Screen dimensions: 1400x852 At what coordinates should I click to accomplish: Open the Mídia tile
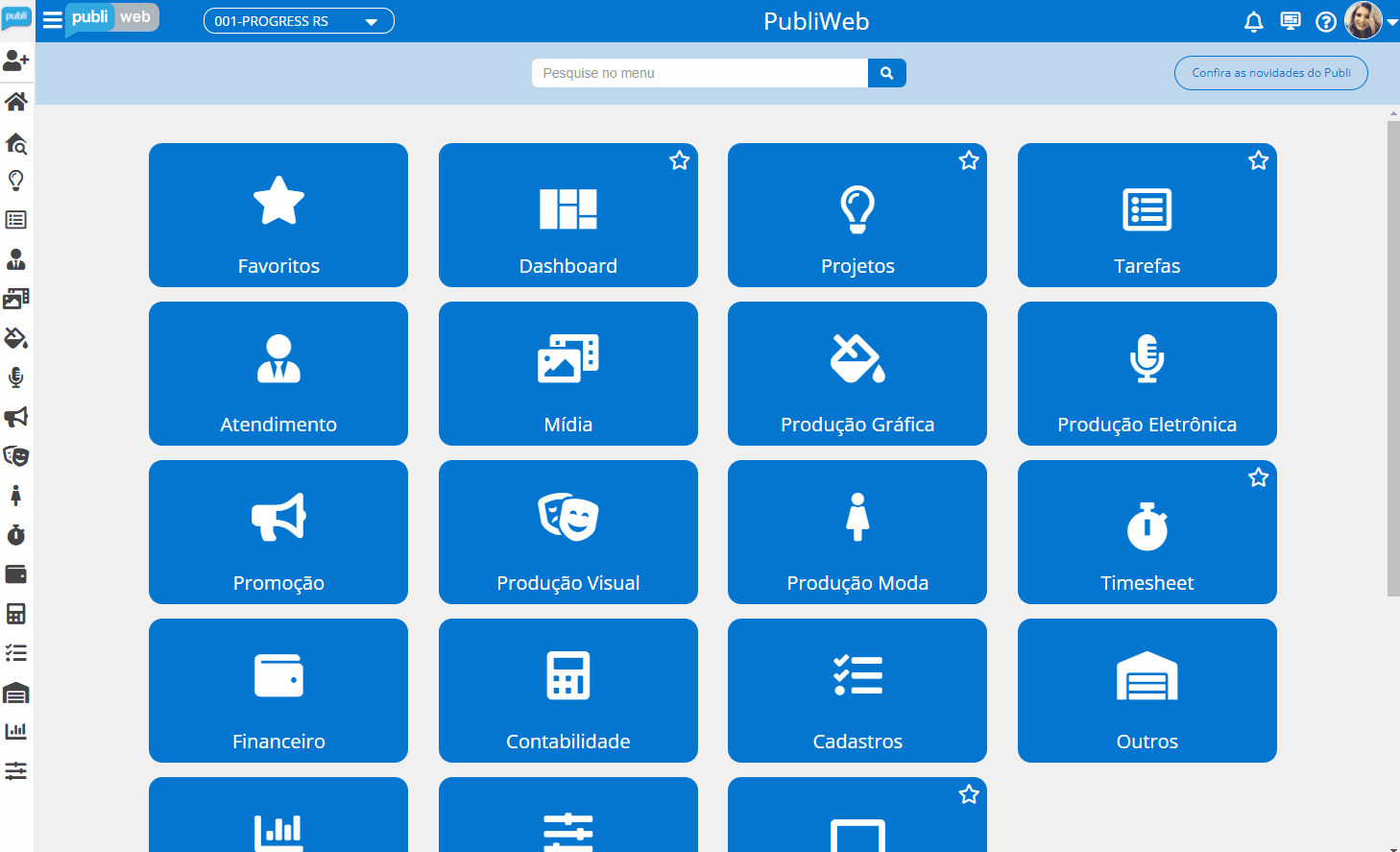pos(568,374)
